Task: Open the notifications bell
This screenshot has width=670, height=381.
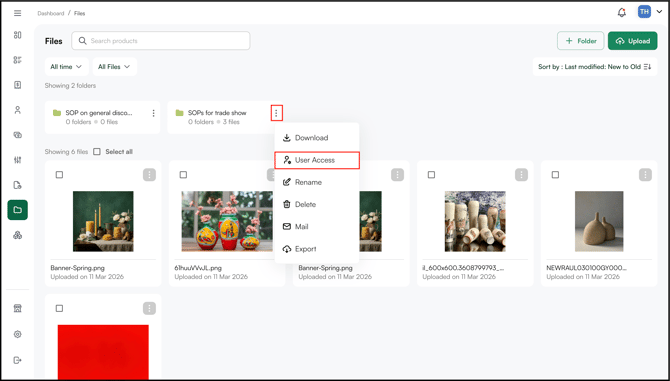Action: point(622,12)
